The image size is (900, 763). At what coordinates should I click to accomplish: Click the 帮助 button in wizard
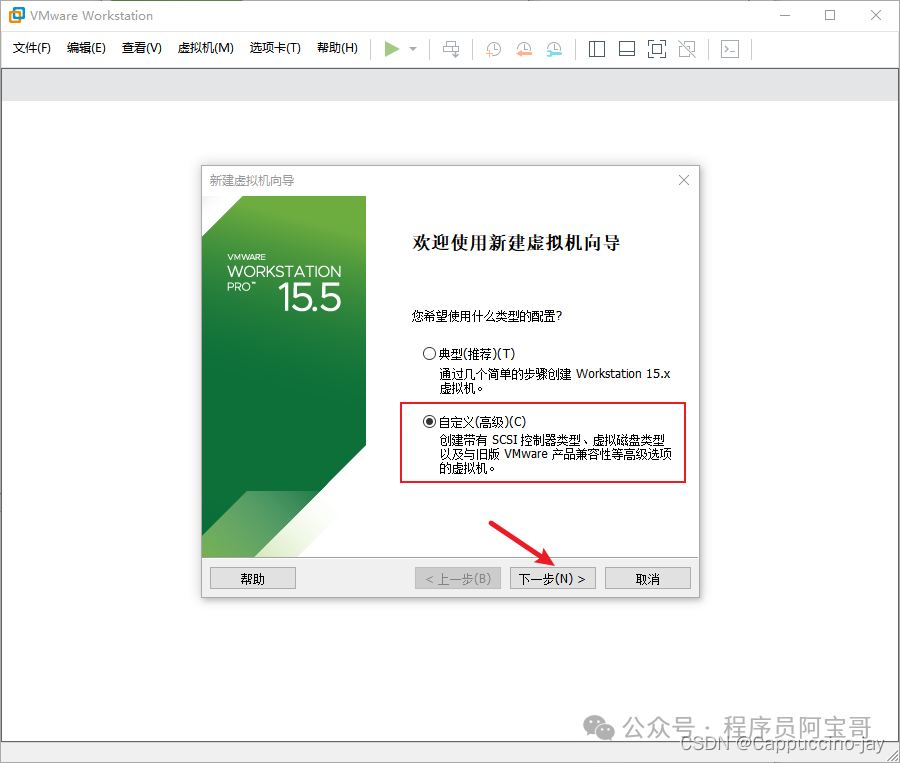253,578
